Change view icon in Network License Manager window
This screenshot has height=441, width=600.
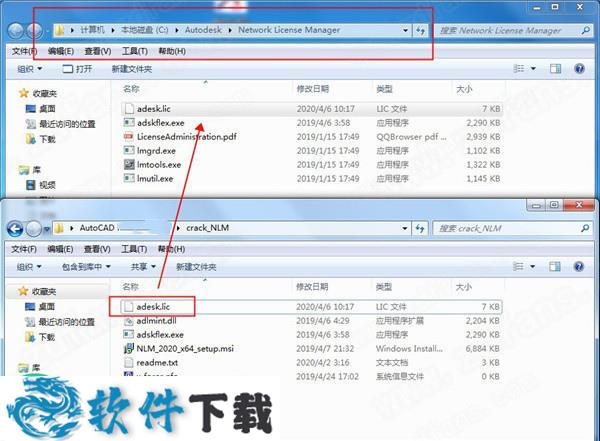[519, 69]
